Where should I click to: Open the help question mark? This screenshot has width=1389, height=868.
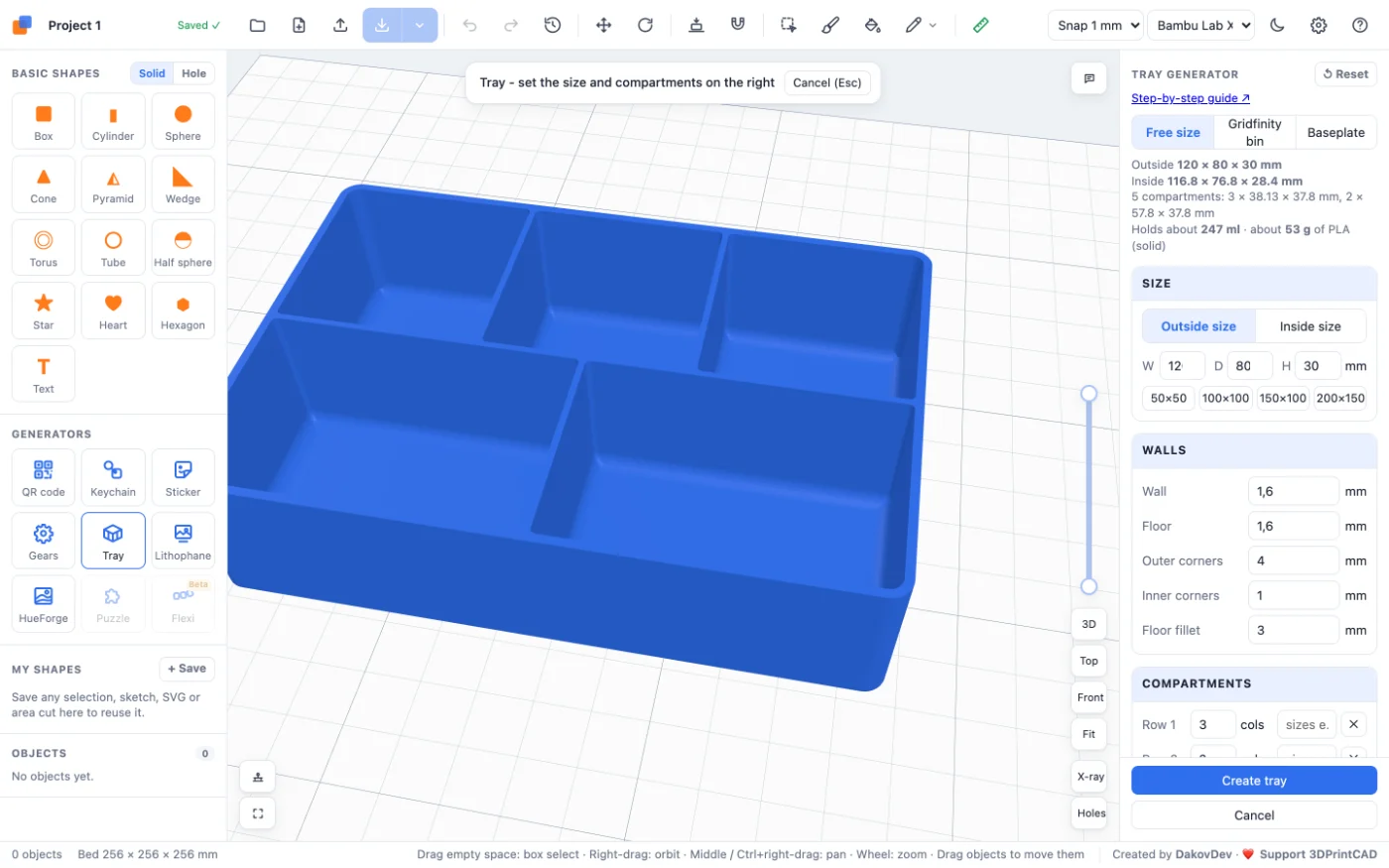tap(1360, 26)
